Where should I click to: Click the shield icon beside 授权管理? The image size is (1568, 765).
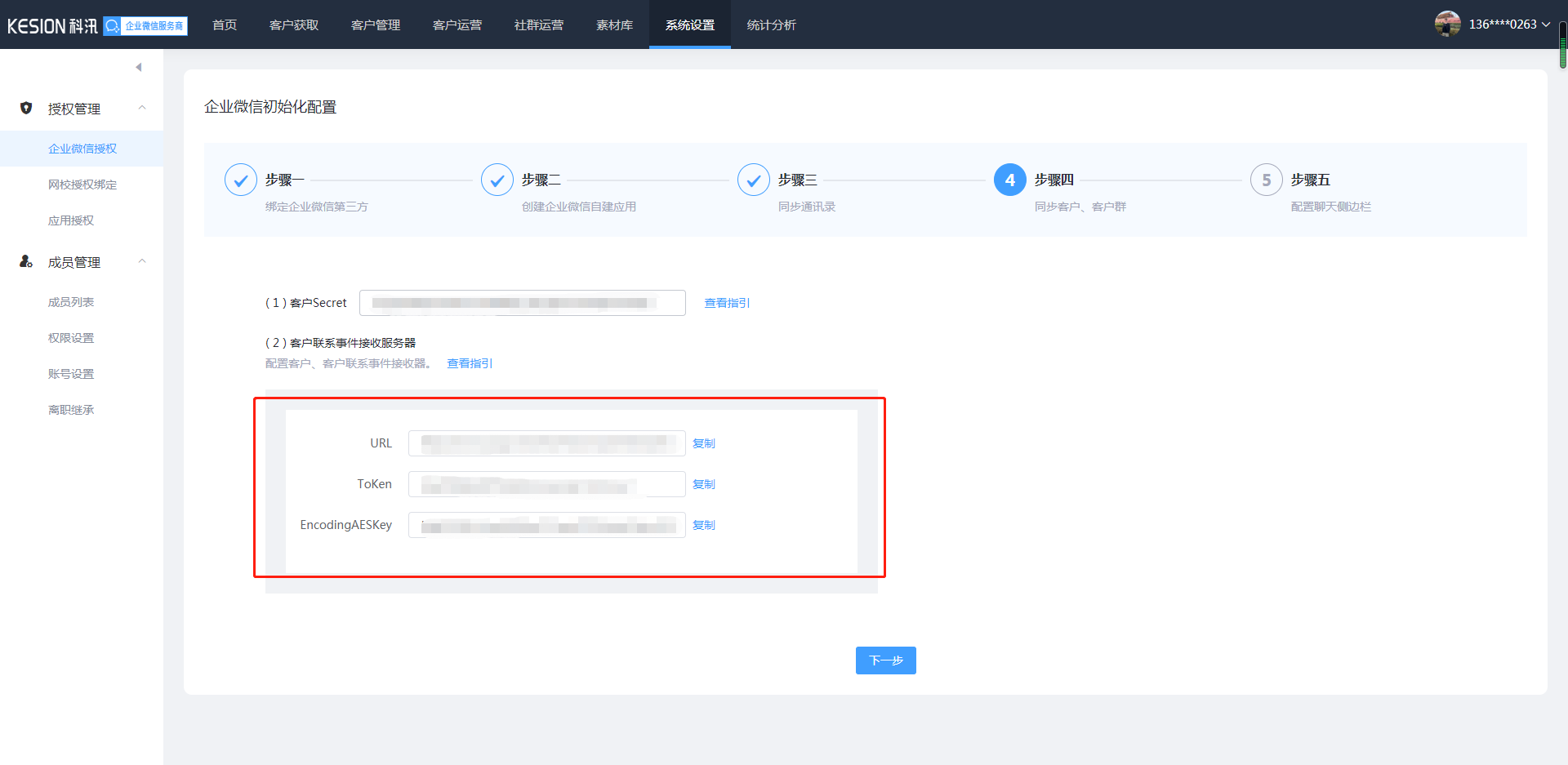[26, 108]
